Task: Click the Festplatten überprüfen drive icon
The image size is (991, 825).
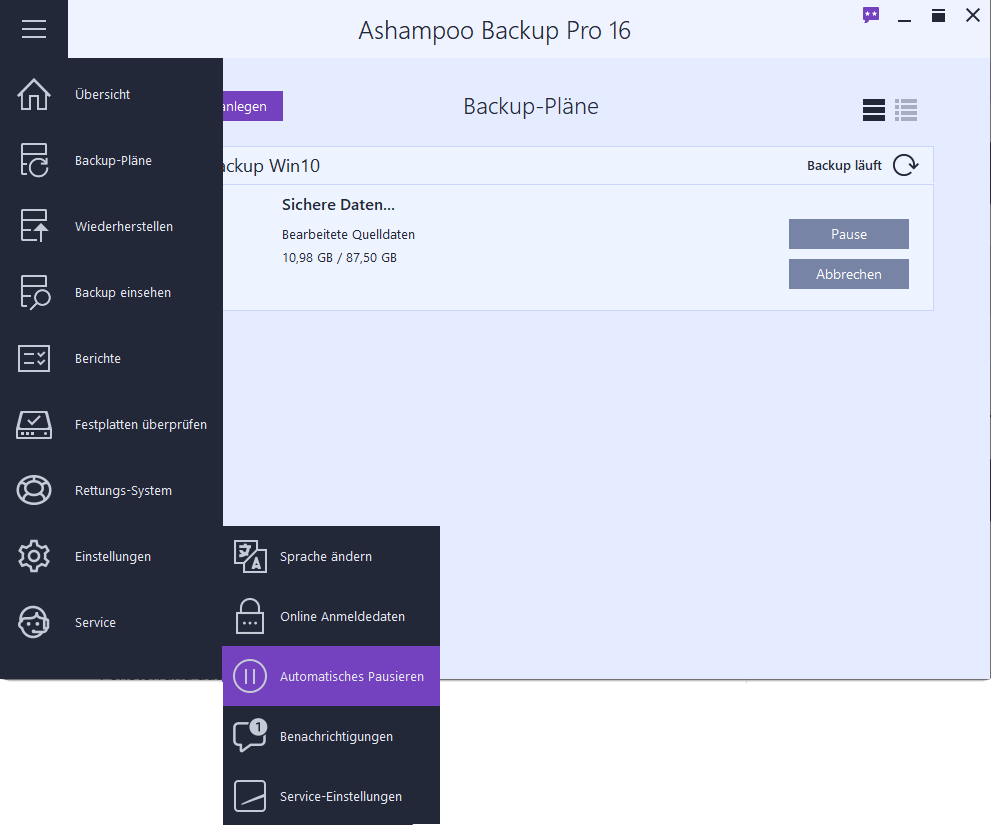Action: [x=33, y=424]
